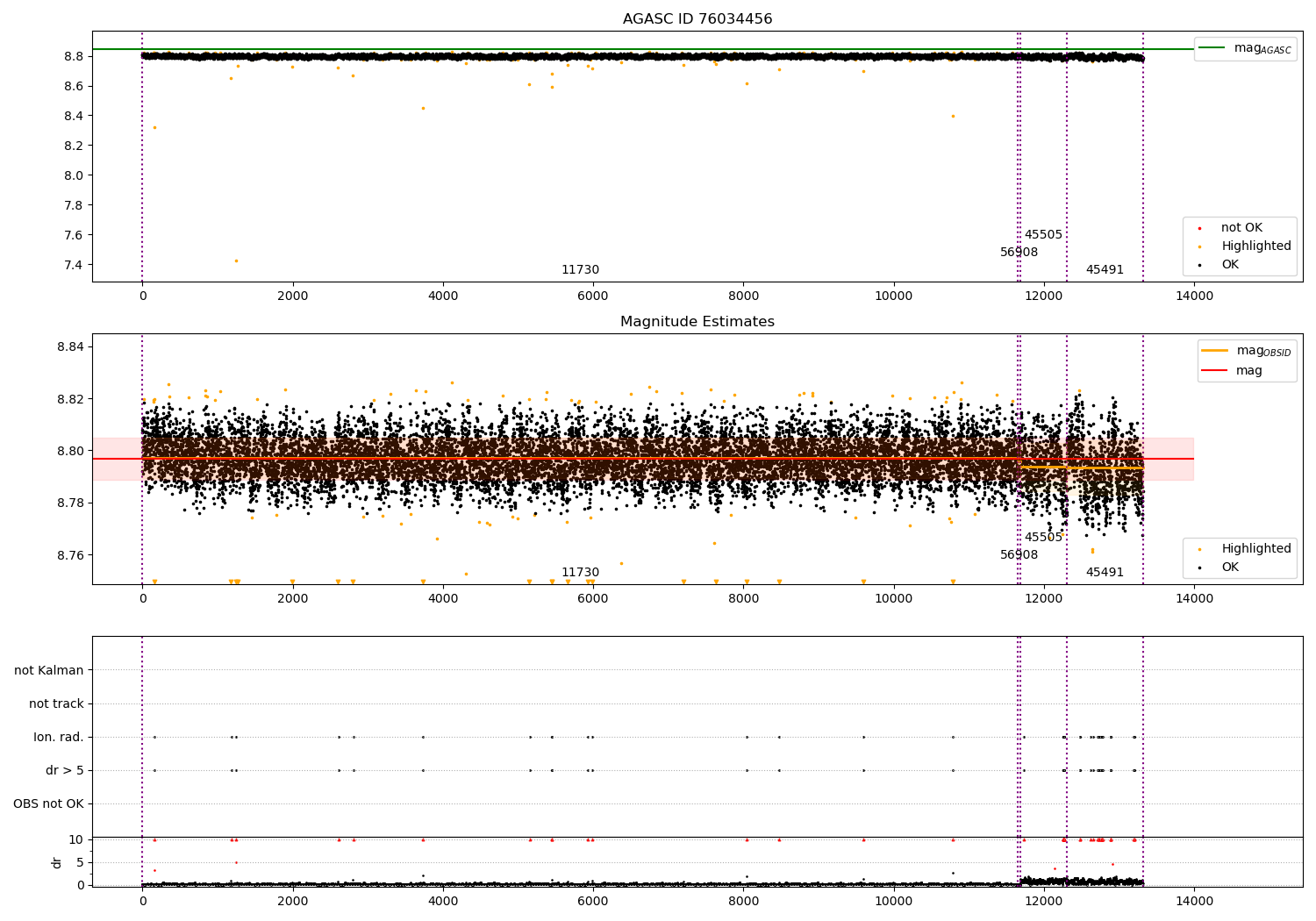
Task: Click the '8.82' y-axis tick label
Action: [x=70, y=399]
